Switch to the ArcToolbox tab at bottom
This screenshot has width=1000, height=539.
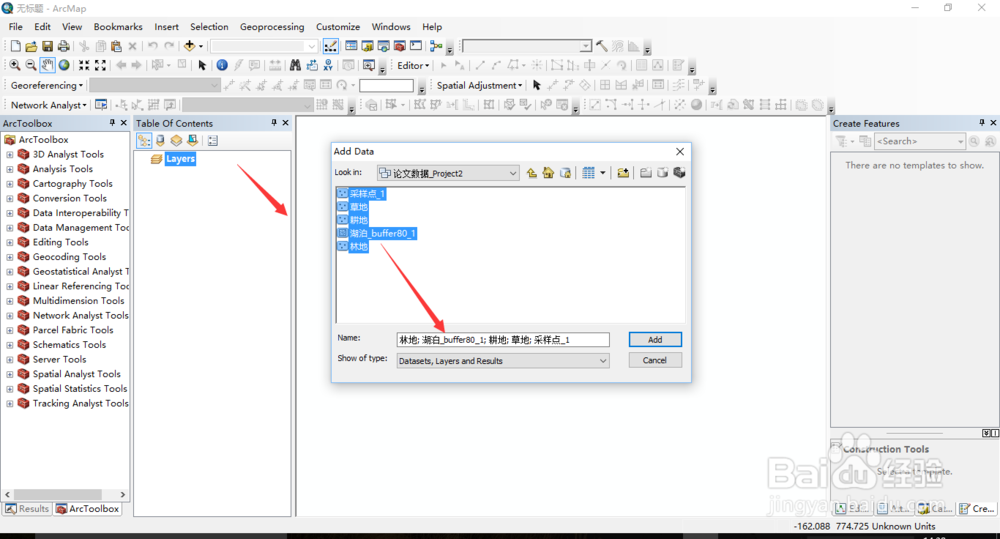[87, 509]
